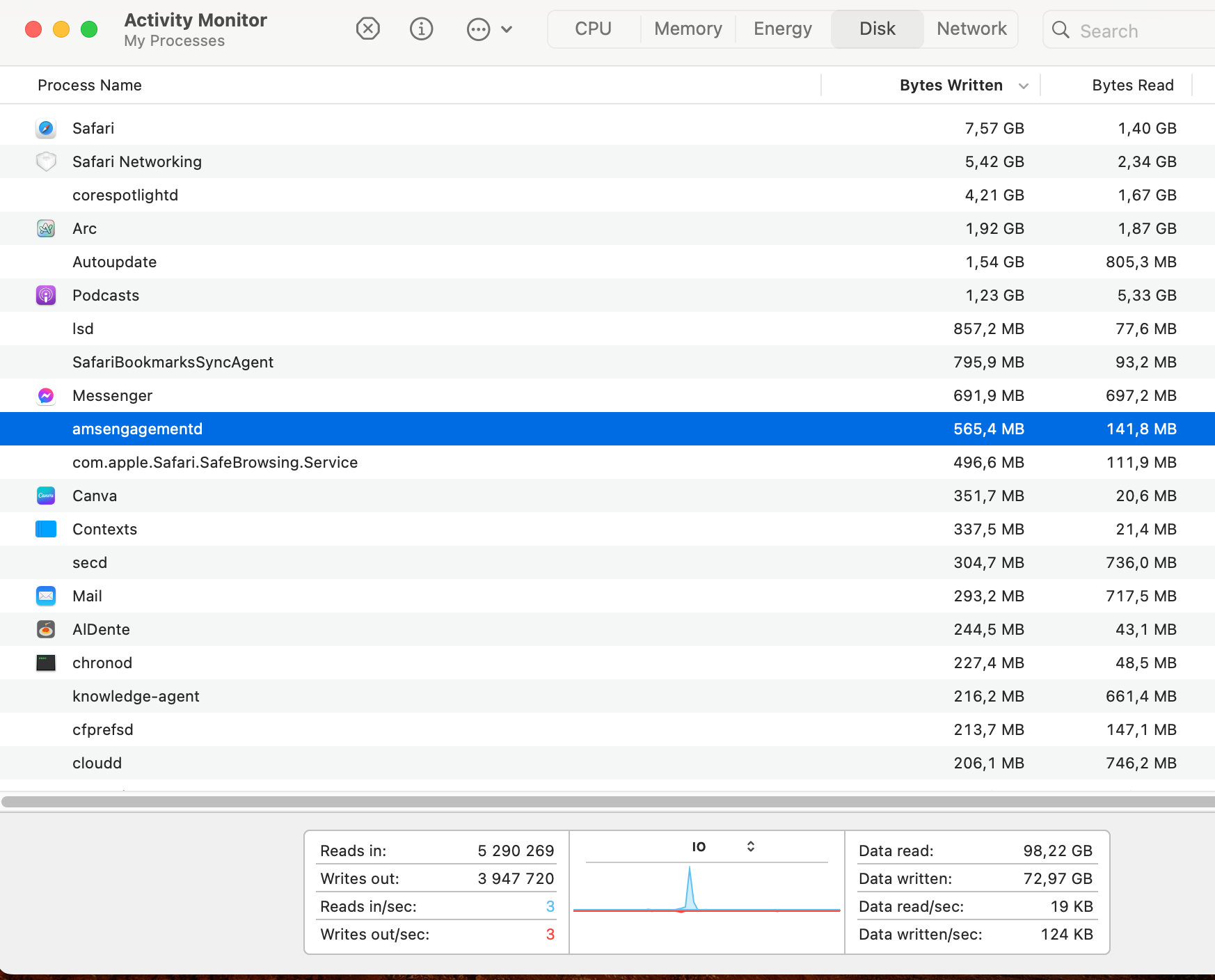Click the AlDente process name
This screenshot has width=1215, height=980.
pos(102,629)
